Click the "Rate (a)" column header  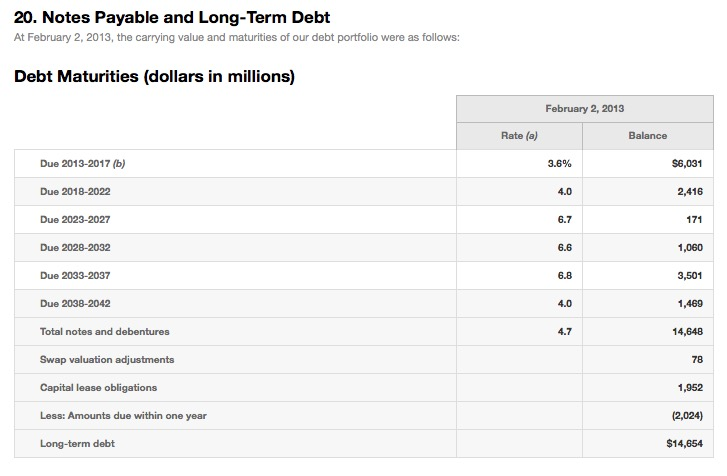519,136
